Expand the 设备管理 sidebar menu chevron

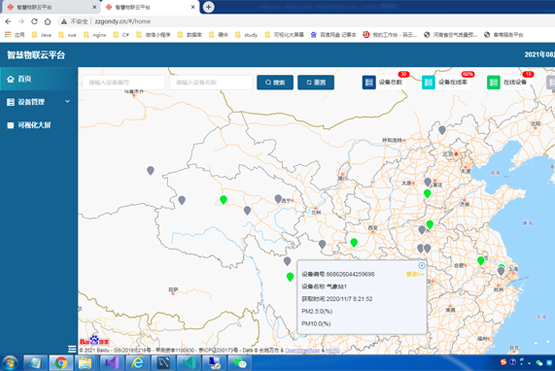(x=67, y=102)
